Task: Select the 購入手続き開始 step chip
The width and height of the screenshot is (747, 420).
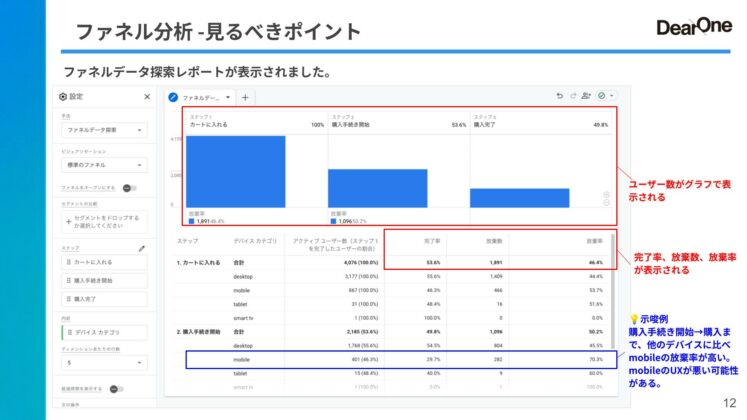Action: pyautogui.click(x=104, y=280)
